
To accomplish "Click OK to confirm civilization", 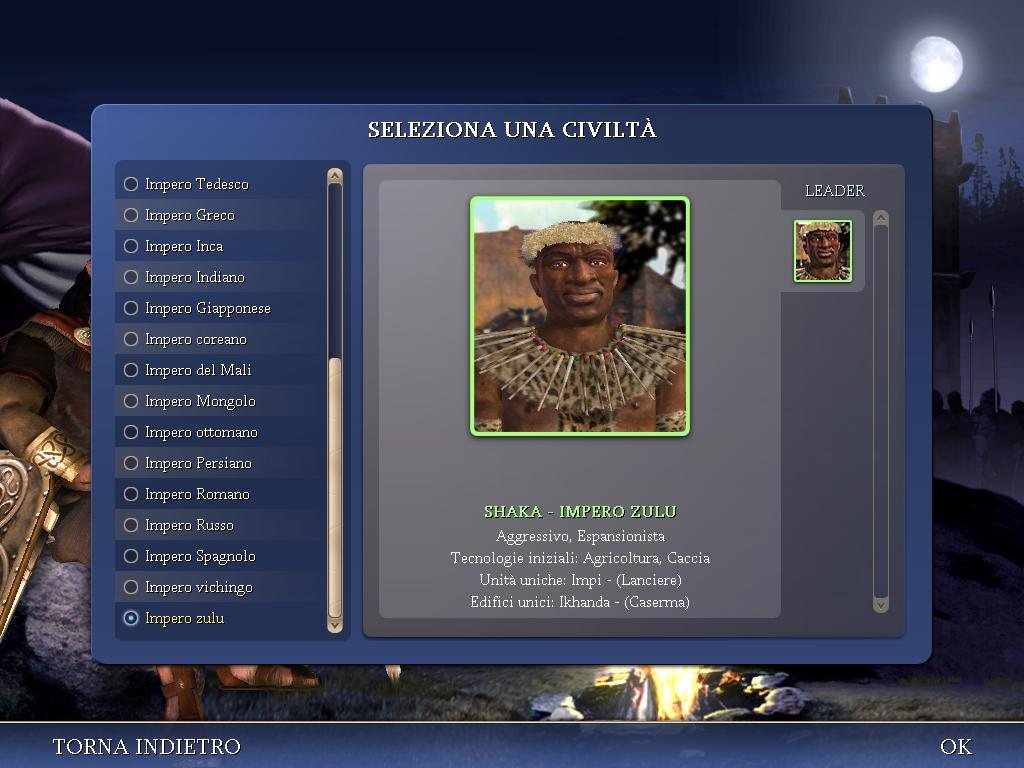I will coord(956,746).
